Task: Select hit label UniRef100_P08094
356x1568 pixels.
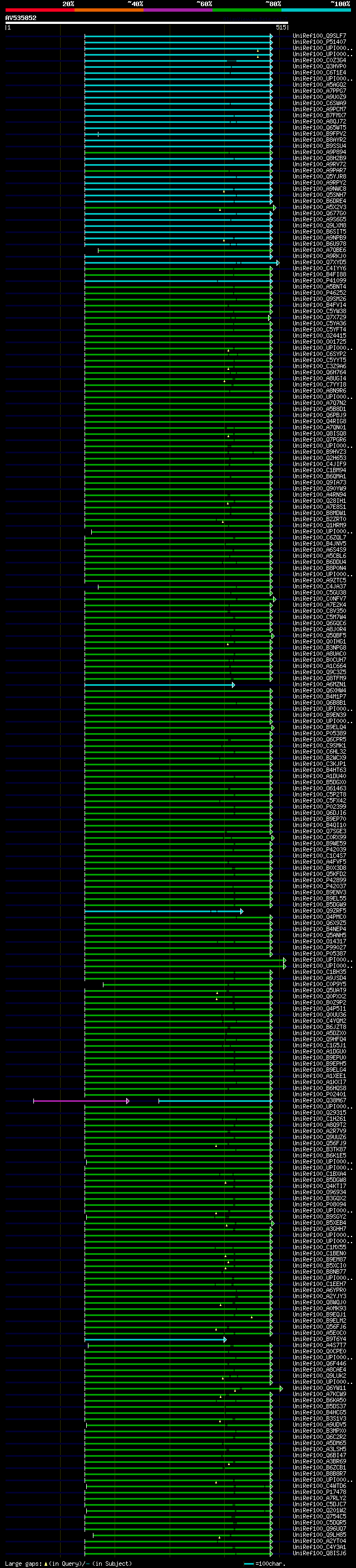Action: tap(319, 1205)
